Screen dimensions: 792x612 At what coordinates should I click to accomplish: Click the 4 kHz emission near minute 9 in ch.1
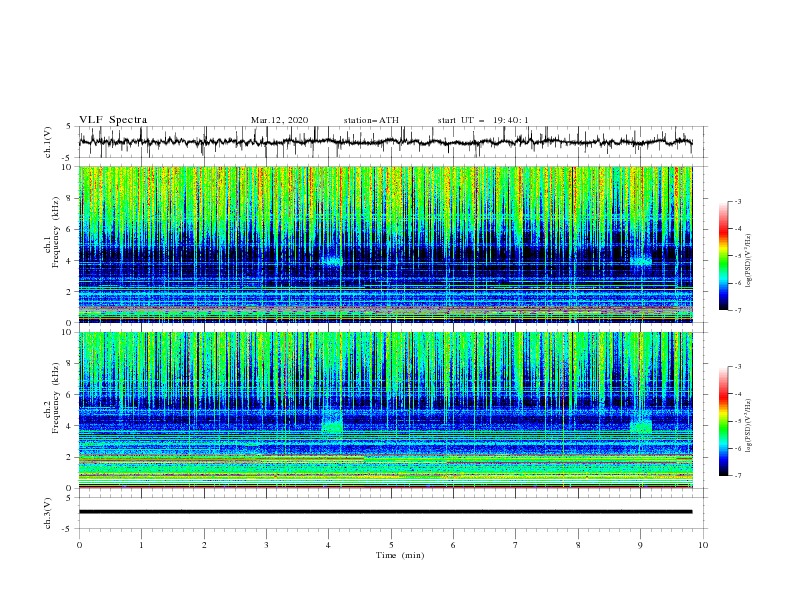[641, 261]
